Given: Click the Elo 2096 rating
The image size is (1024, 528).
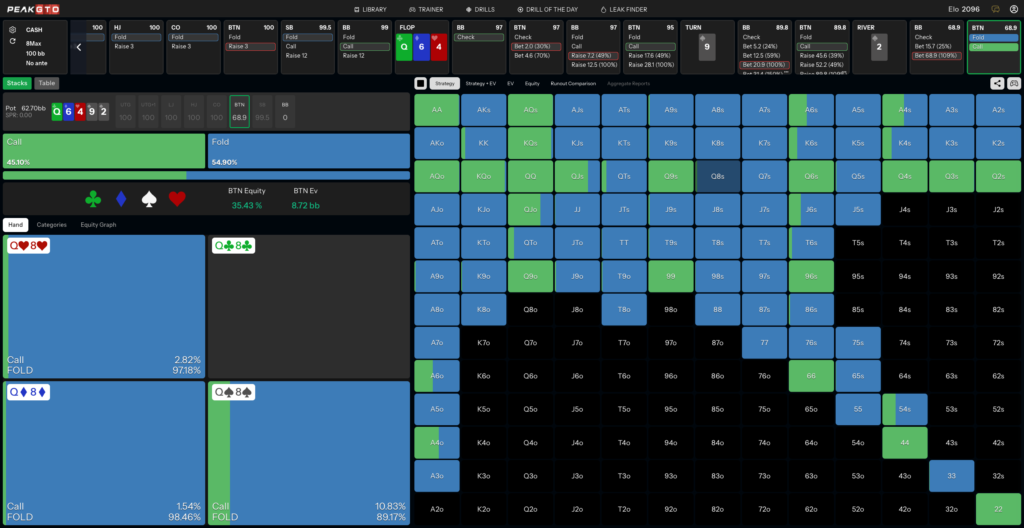Looking at the screenshot, I should (x=966, y=9).
